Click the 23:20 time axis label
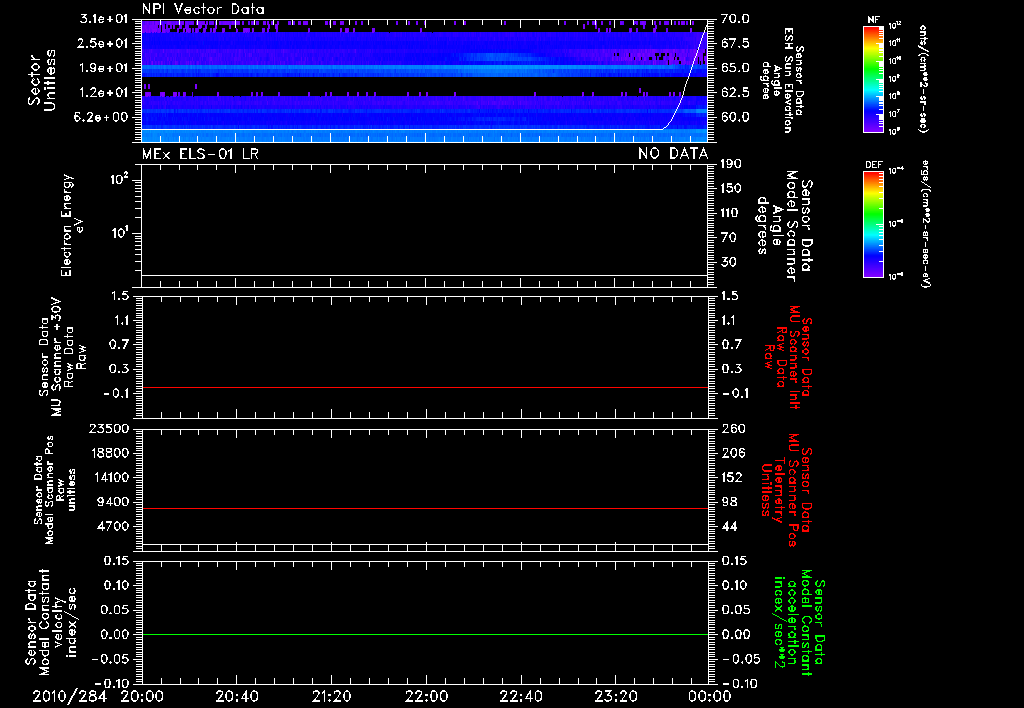 [615, 696]
